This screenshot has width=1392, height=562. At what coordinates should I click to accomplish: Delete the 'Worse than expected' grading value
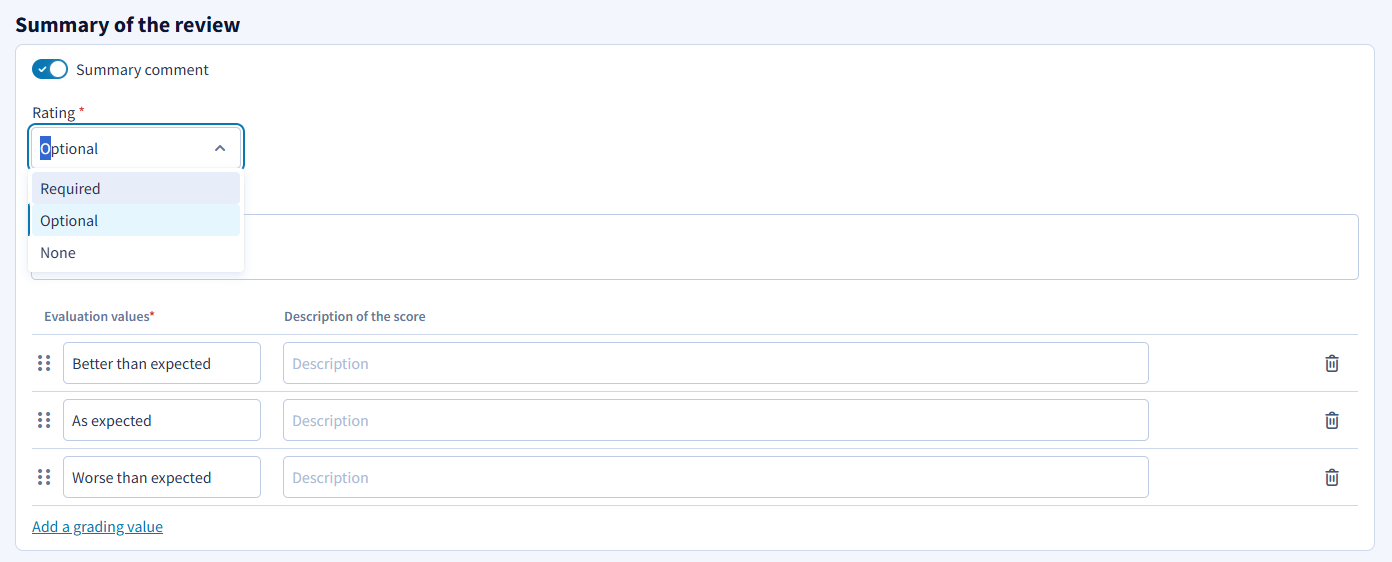(1332, 478)
